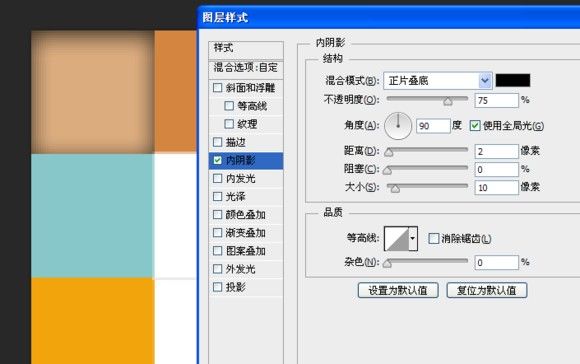Viewport: 580px width, 364px height.
Task: Select the 内阴影 style row label
Action: pos(240,160)
